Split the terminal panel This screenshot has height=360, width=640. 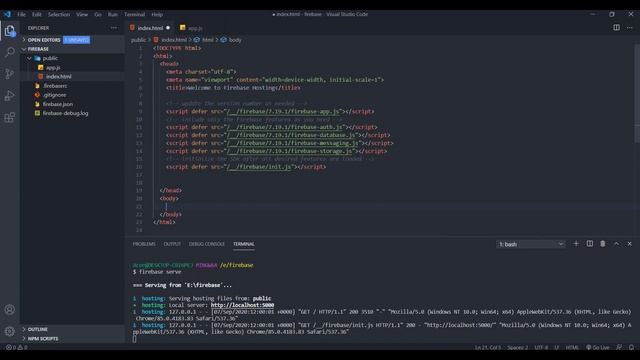[590, 244]
